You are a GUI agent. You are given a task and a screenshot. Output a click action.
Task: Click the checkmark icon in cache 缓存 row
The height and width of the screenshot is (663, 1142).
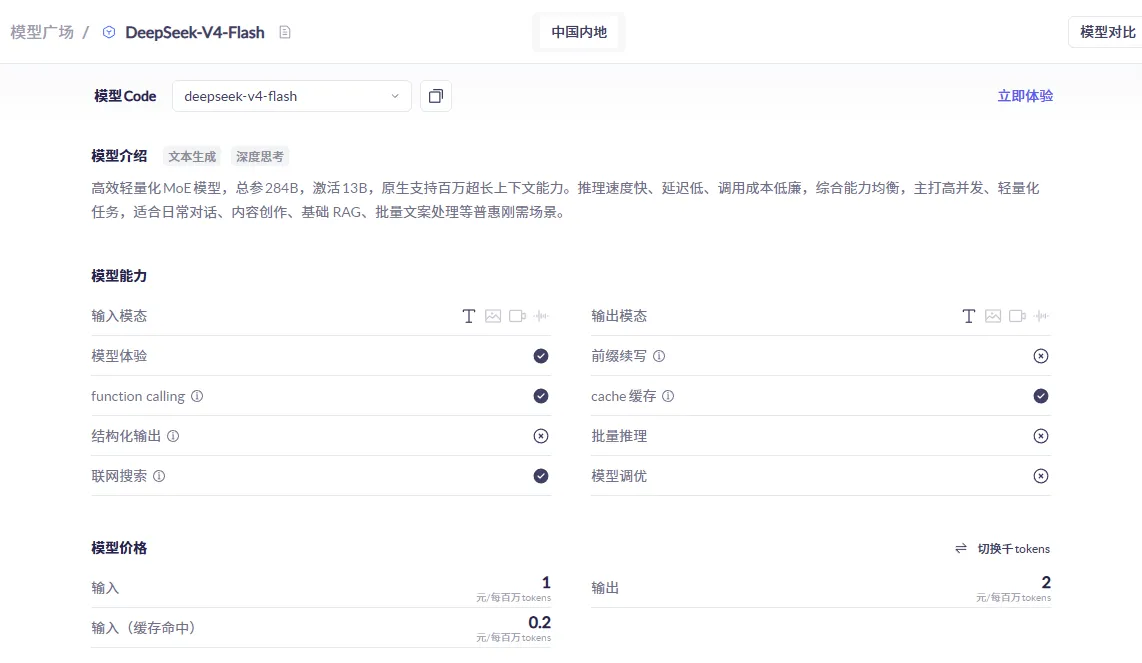(1041, 396)
